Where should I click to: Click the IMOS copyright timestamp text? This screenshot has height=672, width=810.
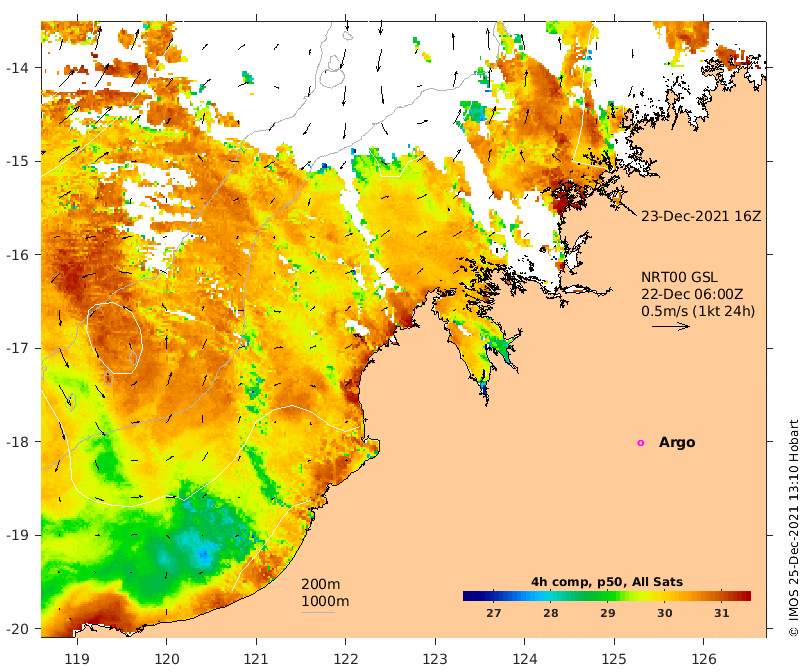click(x=793, y=528)
